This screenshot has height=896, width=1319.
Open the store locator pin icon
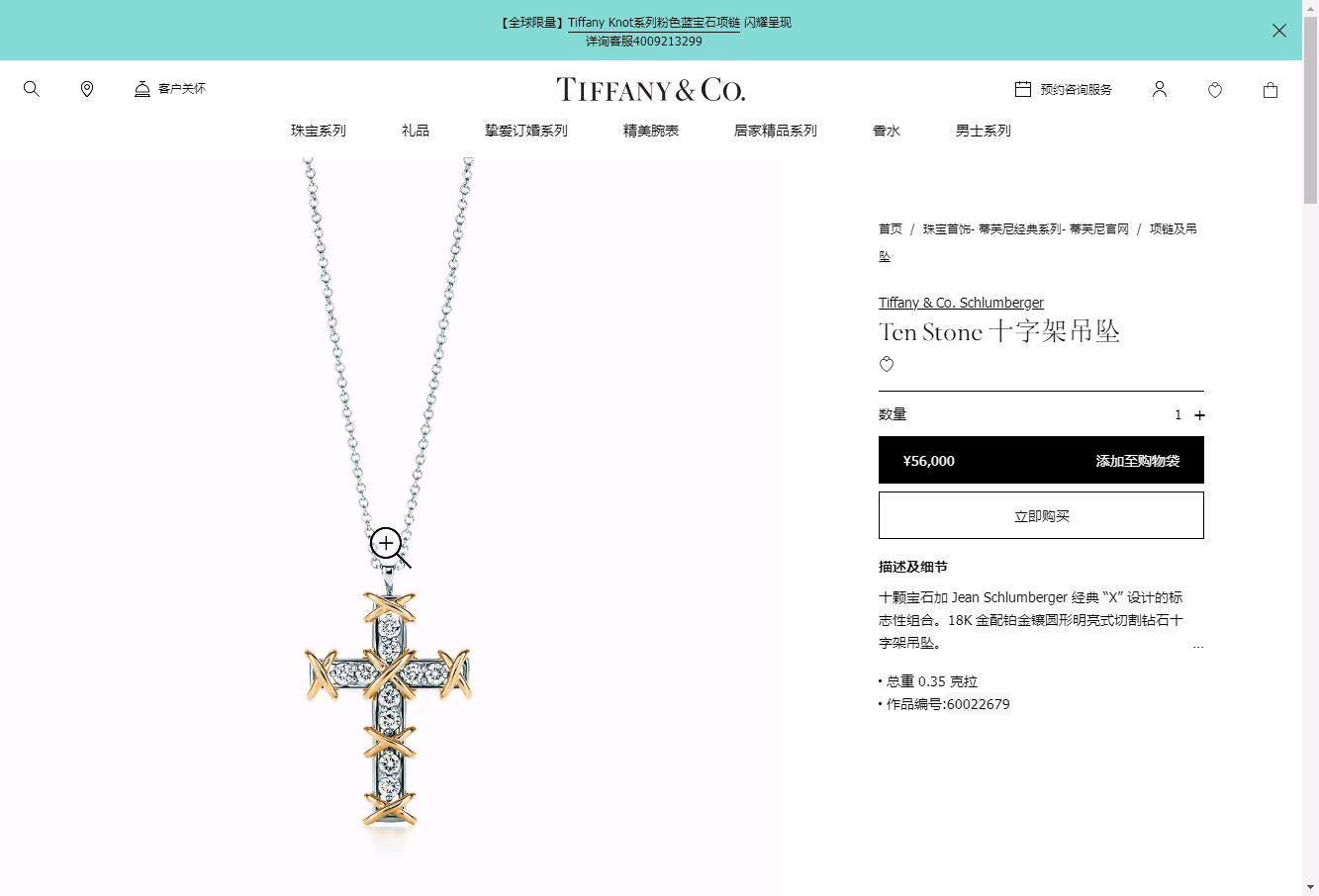tap(87, 89)
